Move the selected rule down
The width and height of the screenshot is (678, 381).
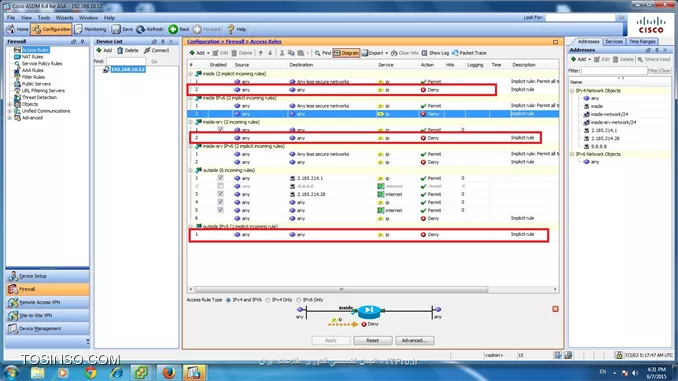pyautogui.click(x=270, y=53)
